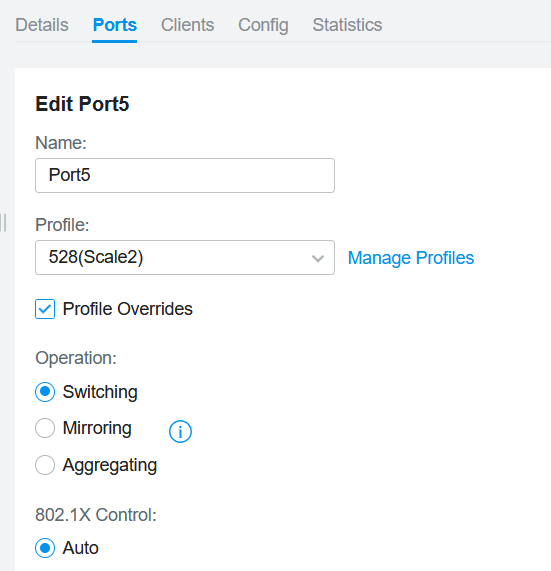Click the 802.1X Control: label

(x=96, y=515)
